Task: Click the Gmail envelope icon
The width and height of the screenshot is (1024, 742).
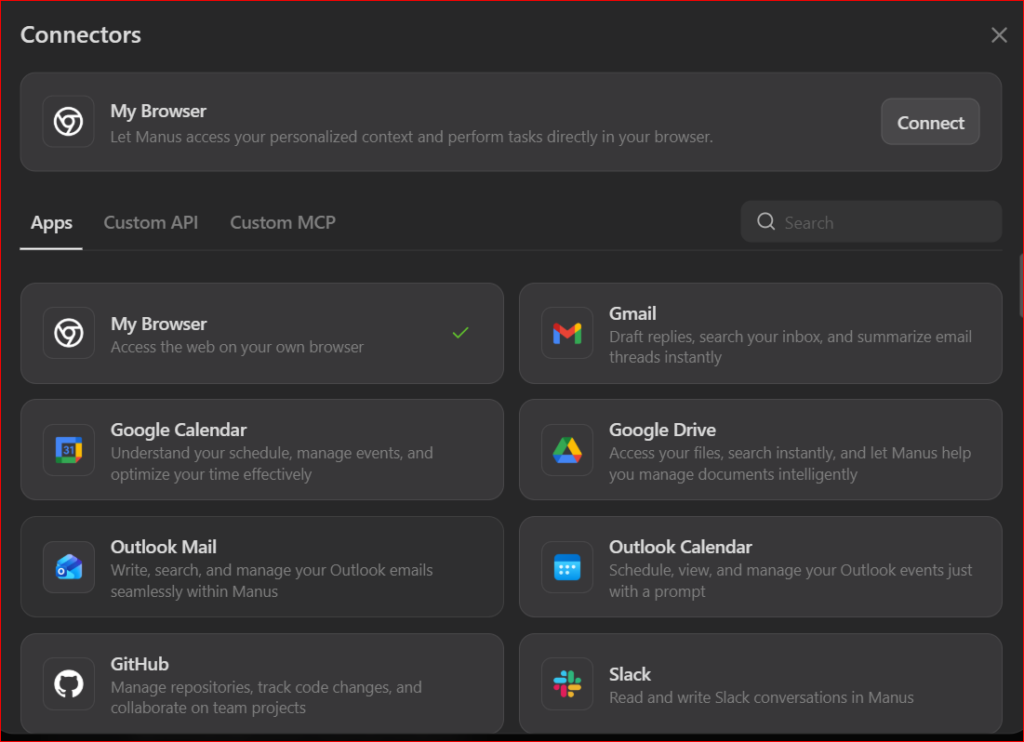Action: (567, 333)
